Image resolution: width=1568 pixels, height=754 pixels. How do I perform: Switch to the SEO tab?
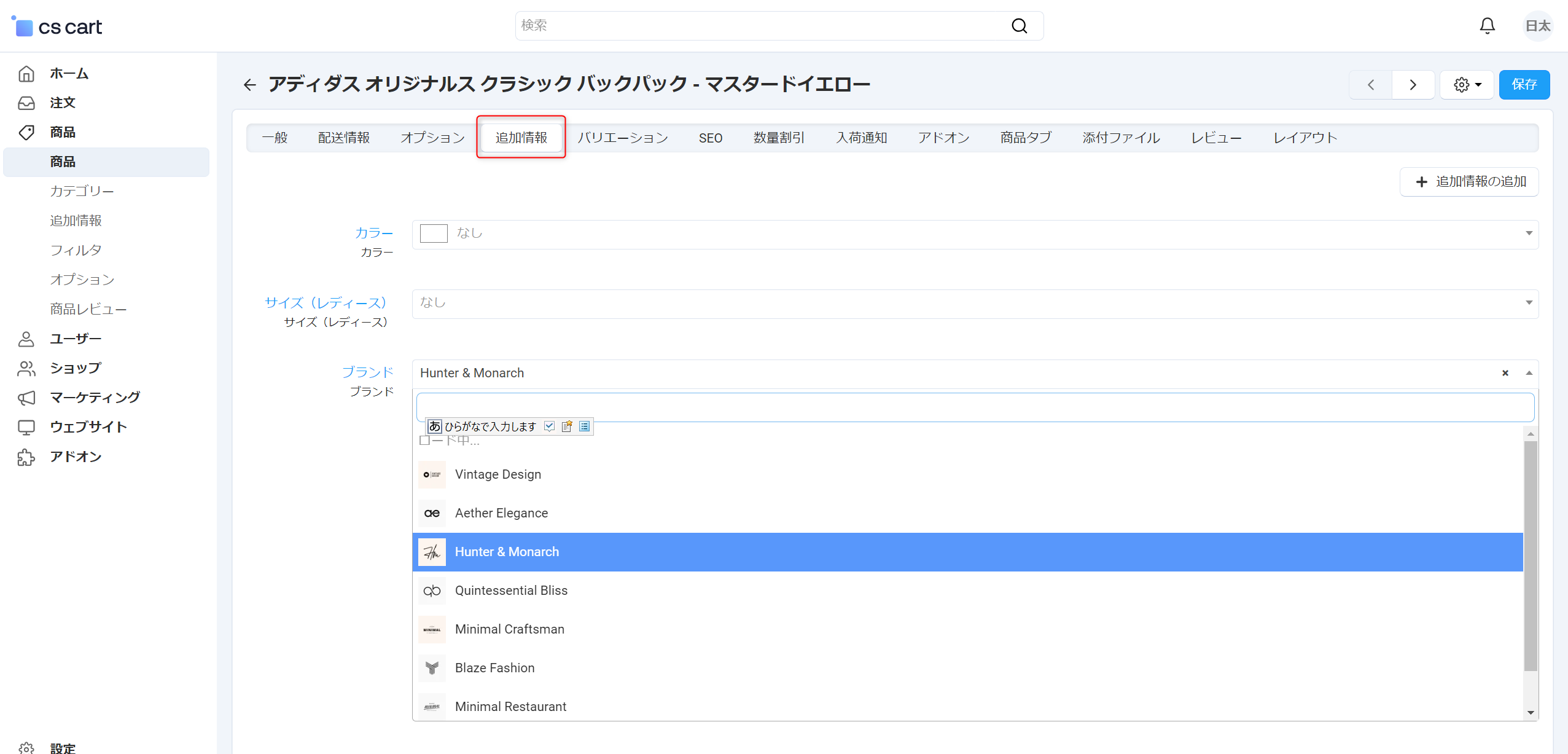[x=710, y=138]
